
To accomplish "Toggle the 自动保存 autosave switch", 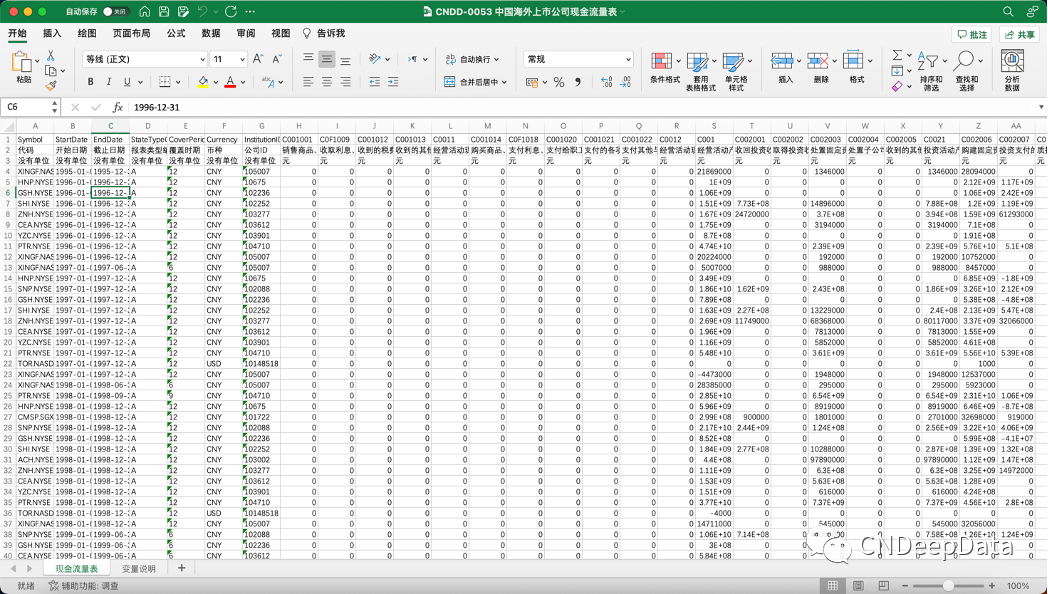I will click(x=116, y=11).
